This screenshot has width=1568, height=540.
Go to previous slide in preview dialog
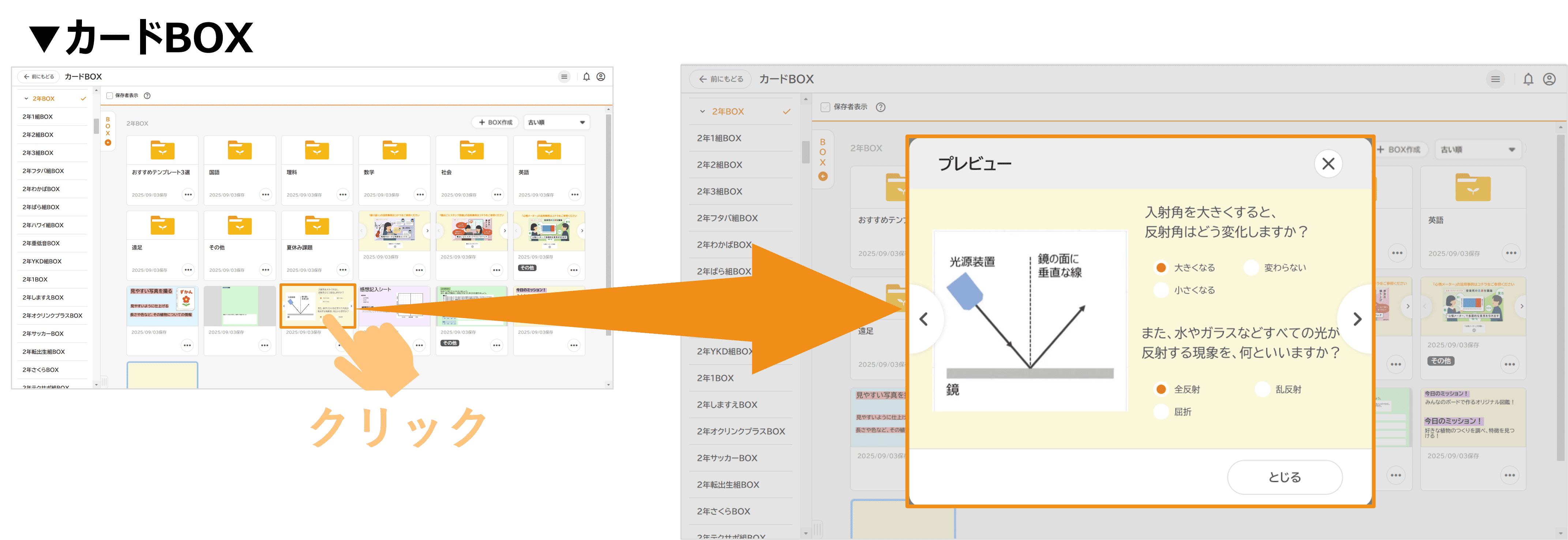pos(923,319)
